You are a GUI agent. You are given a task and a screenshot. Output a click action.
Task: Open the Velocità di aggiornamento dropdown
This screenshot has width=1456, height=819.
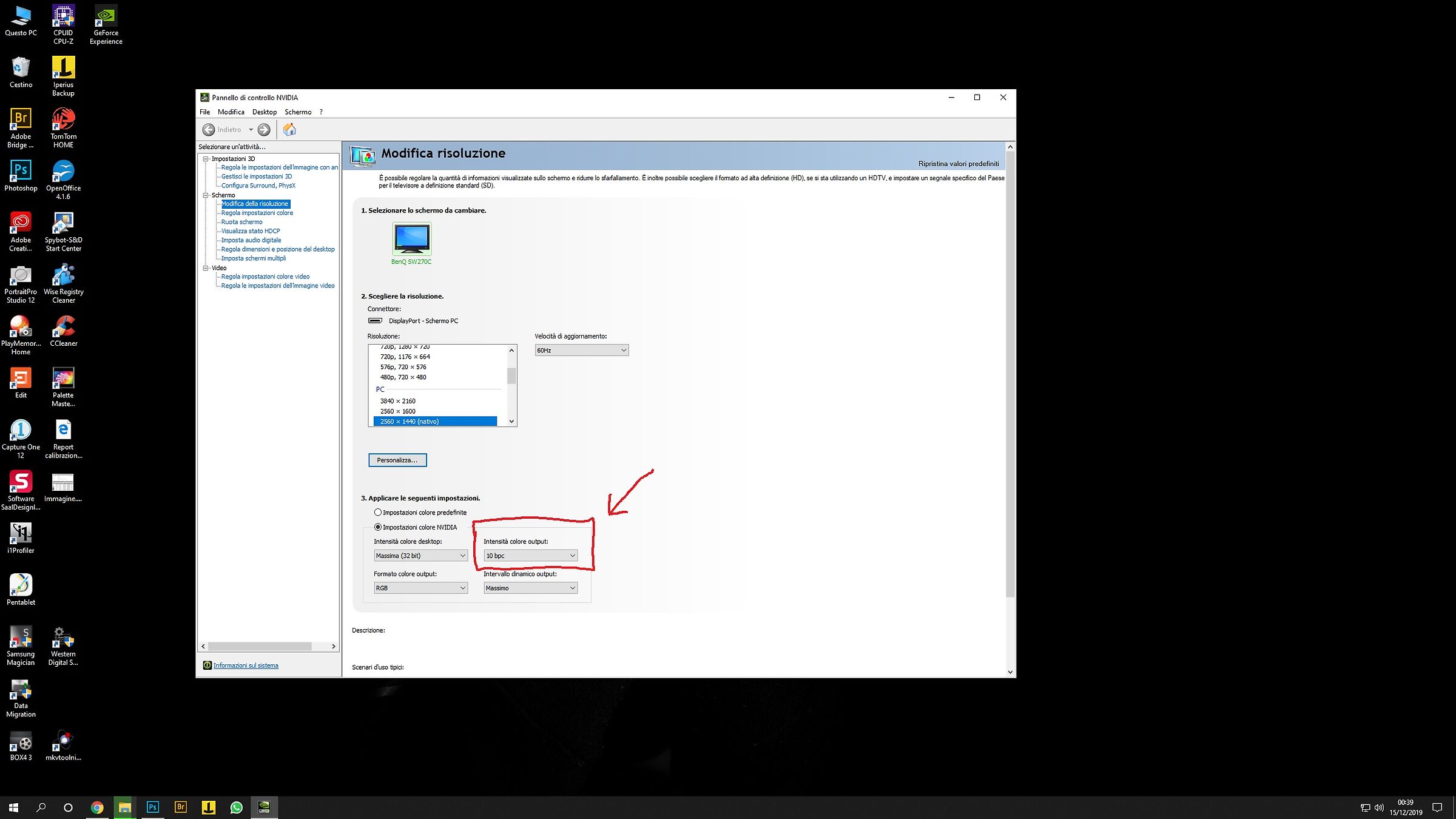[581, 350]
